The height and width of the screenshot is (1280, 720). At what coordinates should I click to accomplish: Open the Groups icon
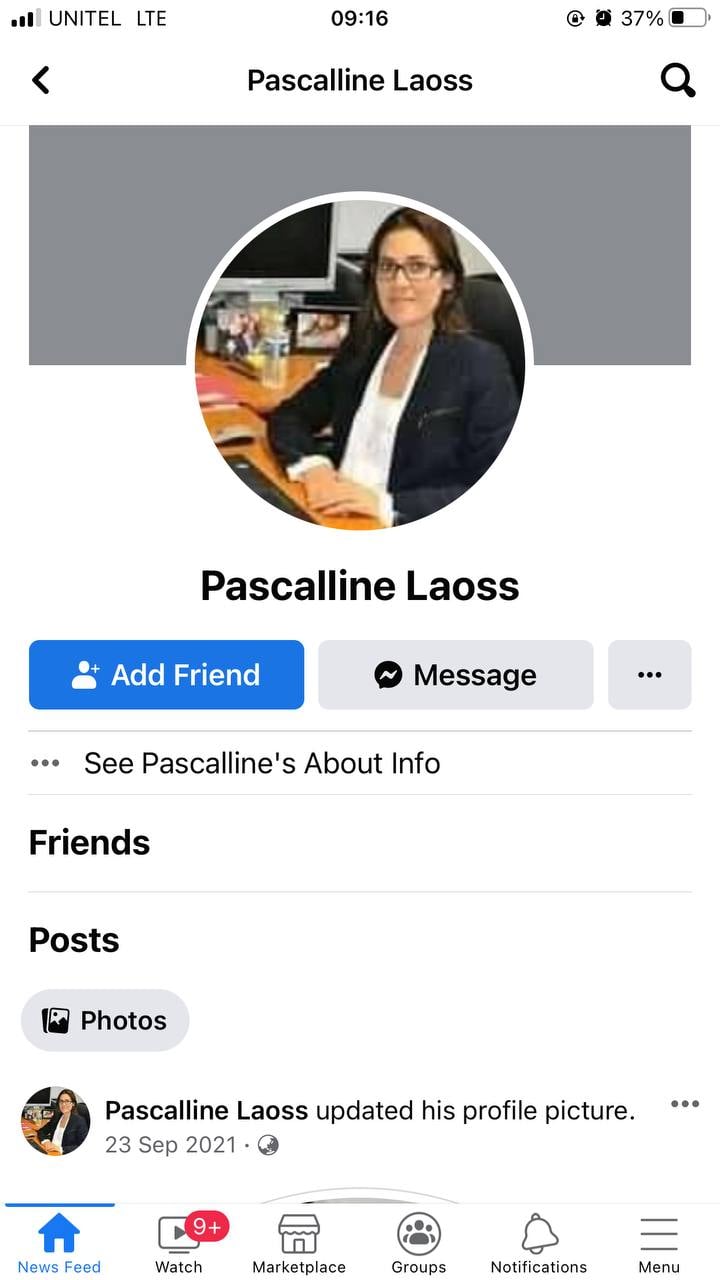(419, 1234)
